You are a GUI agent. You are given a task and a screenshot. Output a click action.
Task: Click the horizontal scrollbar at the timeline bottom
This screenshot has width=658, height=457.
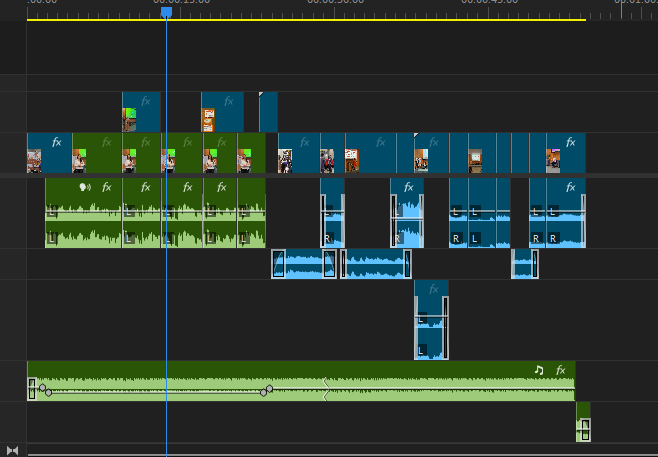pyautogui.click(x=342, y=454)
